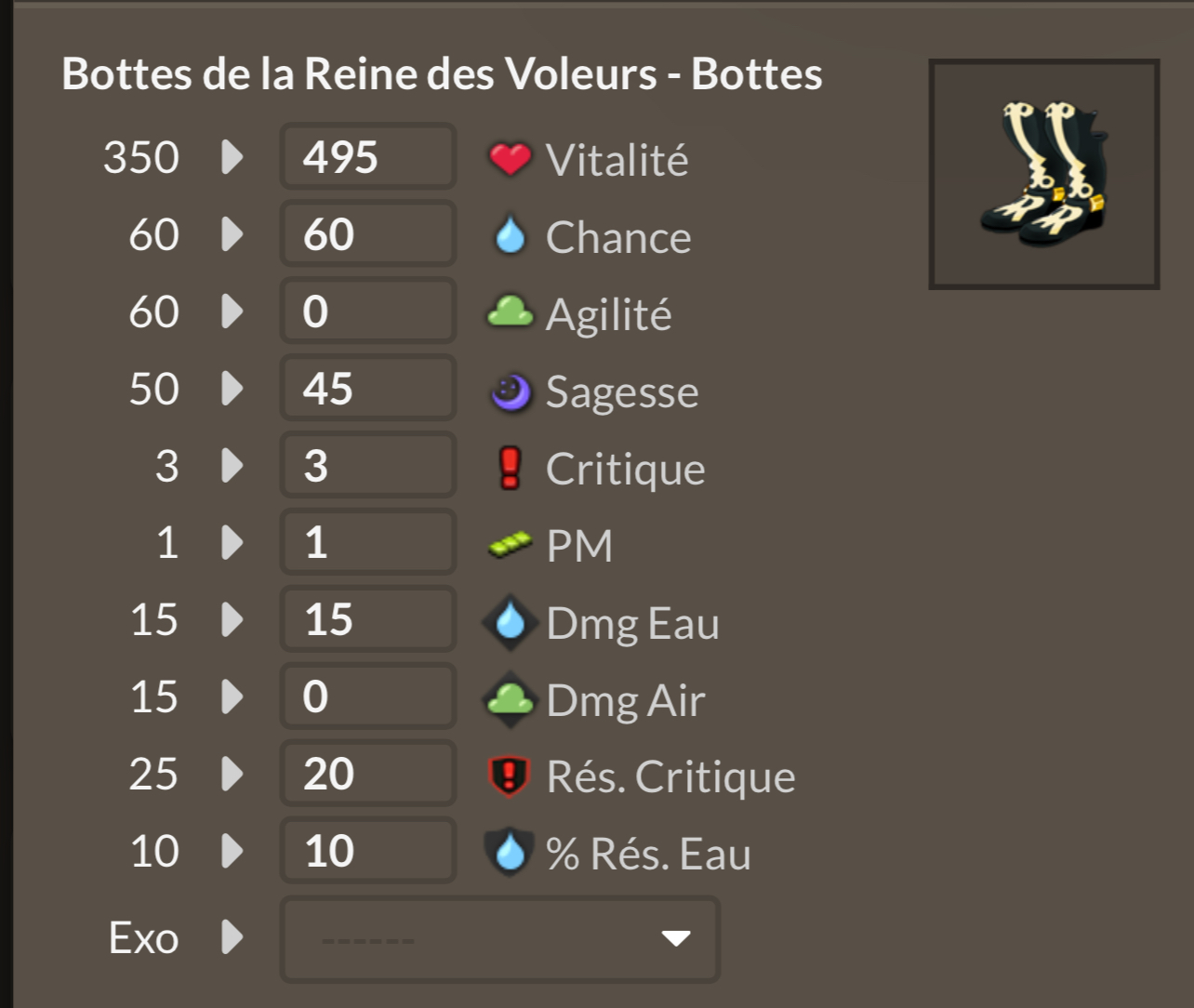The image size is (1194, 1008).
Task: Focus the Rés. Critique field showing 20
Action: (368, 774)
